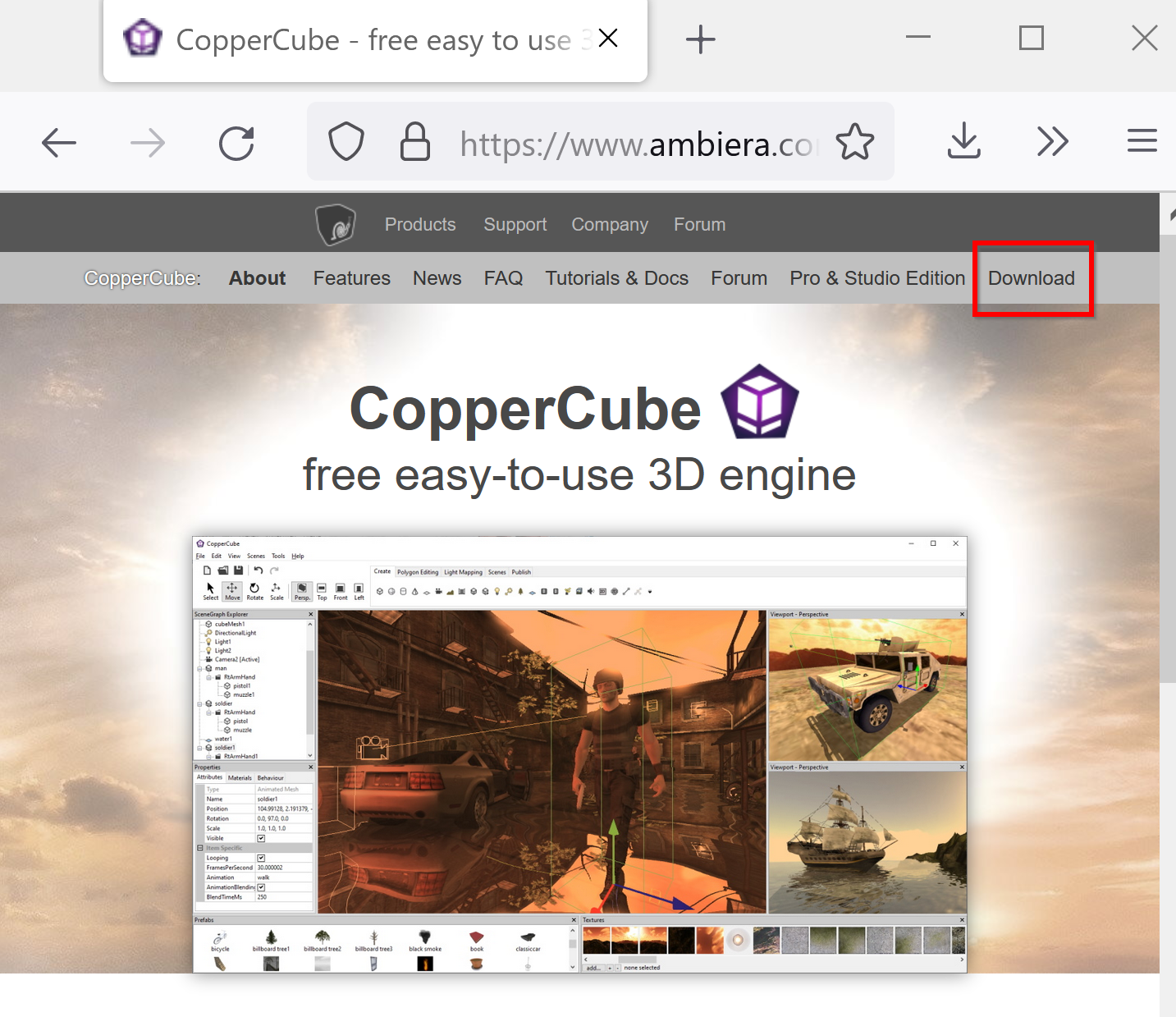Open Tutorials & Docs page

617,278
